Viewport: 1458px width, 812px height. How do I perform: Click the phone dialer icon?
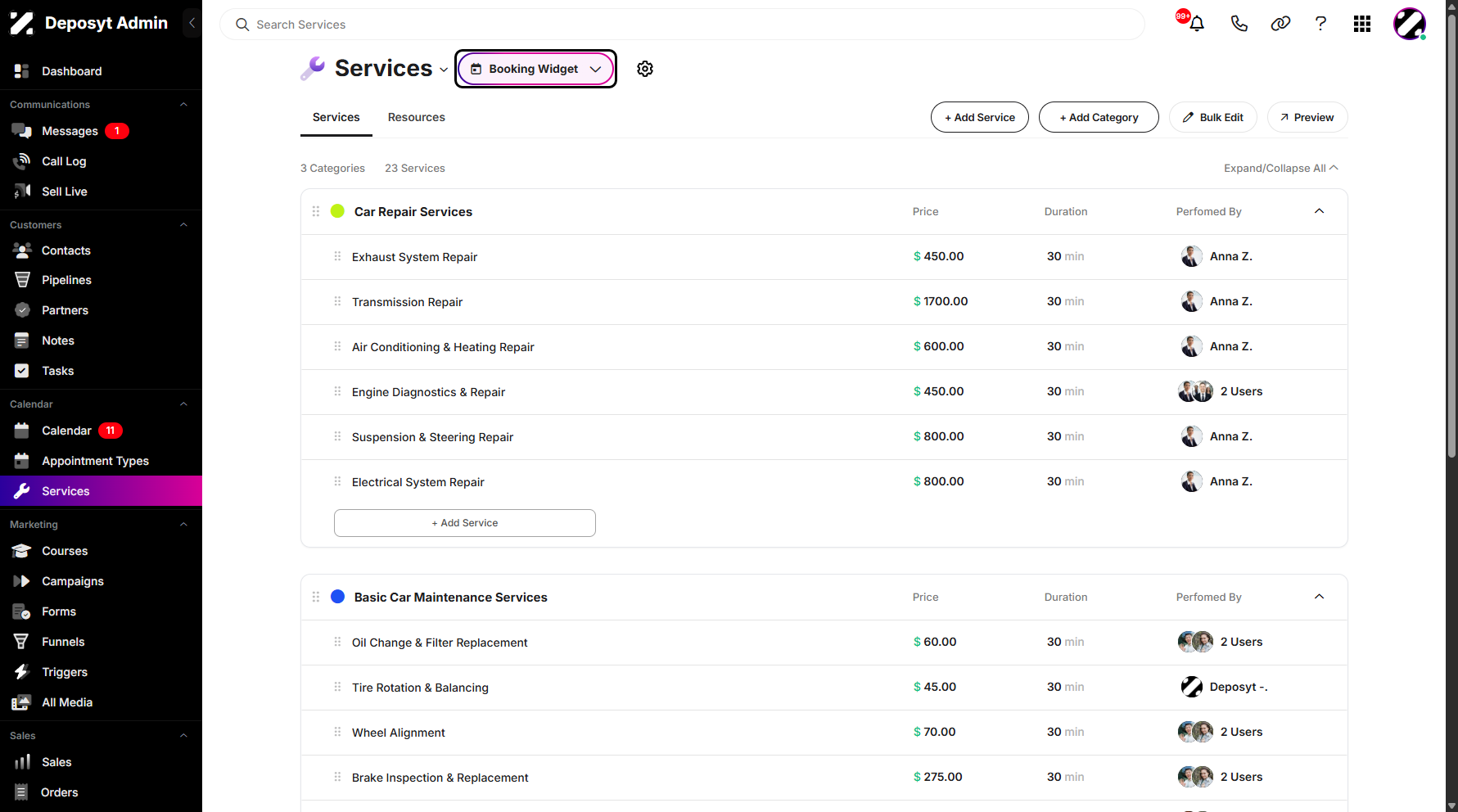1239,24
